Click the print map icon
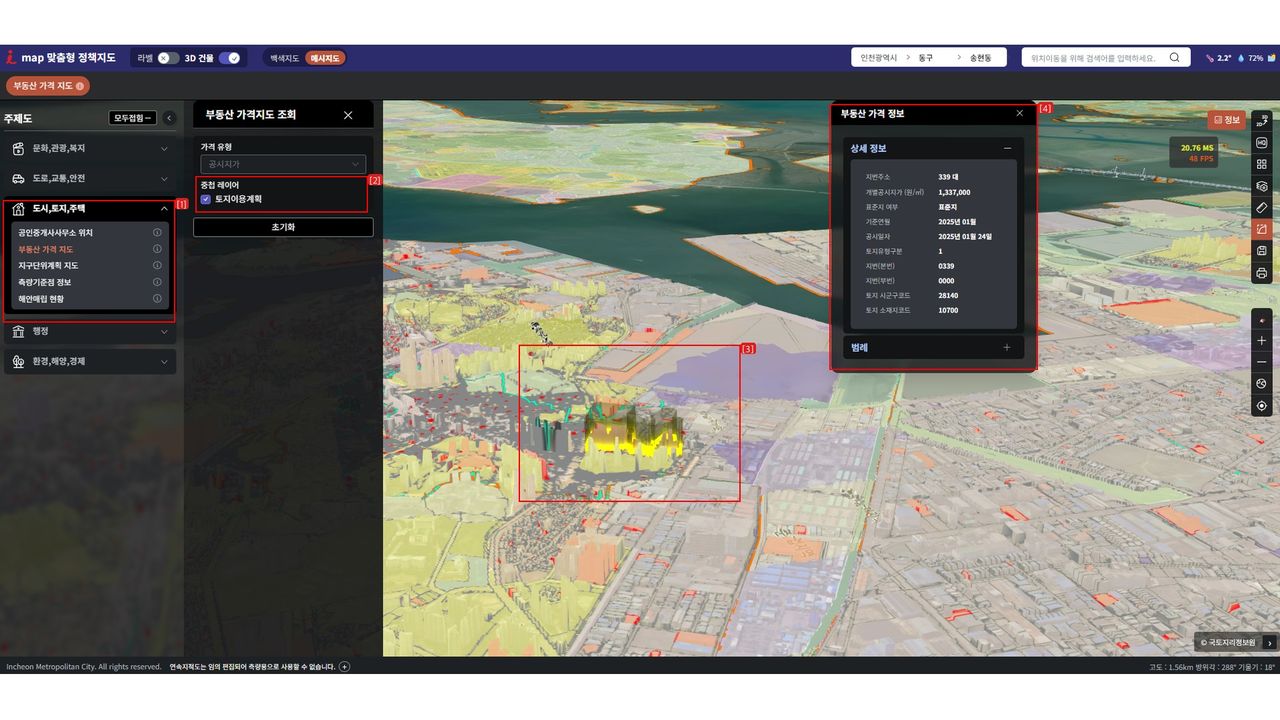Viewport: 1280px width, 720px height. (x=1261, y=273)
